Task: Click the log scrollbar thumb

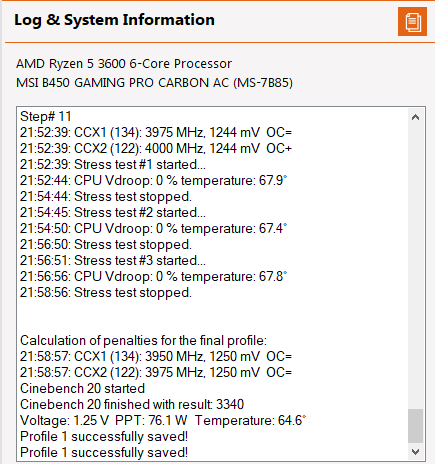Action: (x=415, y=426)
